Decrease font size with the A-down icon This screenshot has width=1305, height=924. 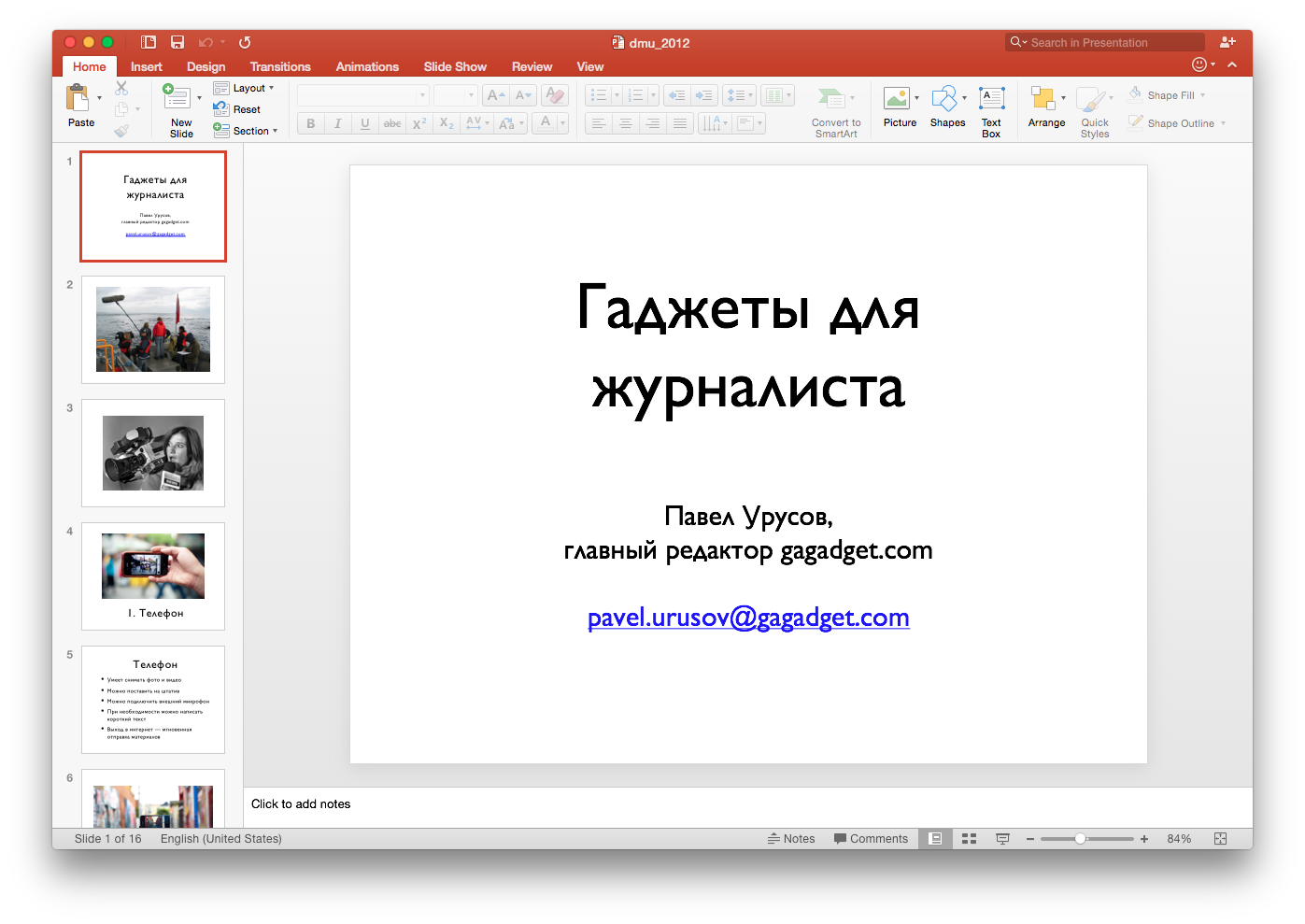point(523,95)
